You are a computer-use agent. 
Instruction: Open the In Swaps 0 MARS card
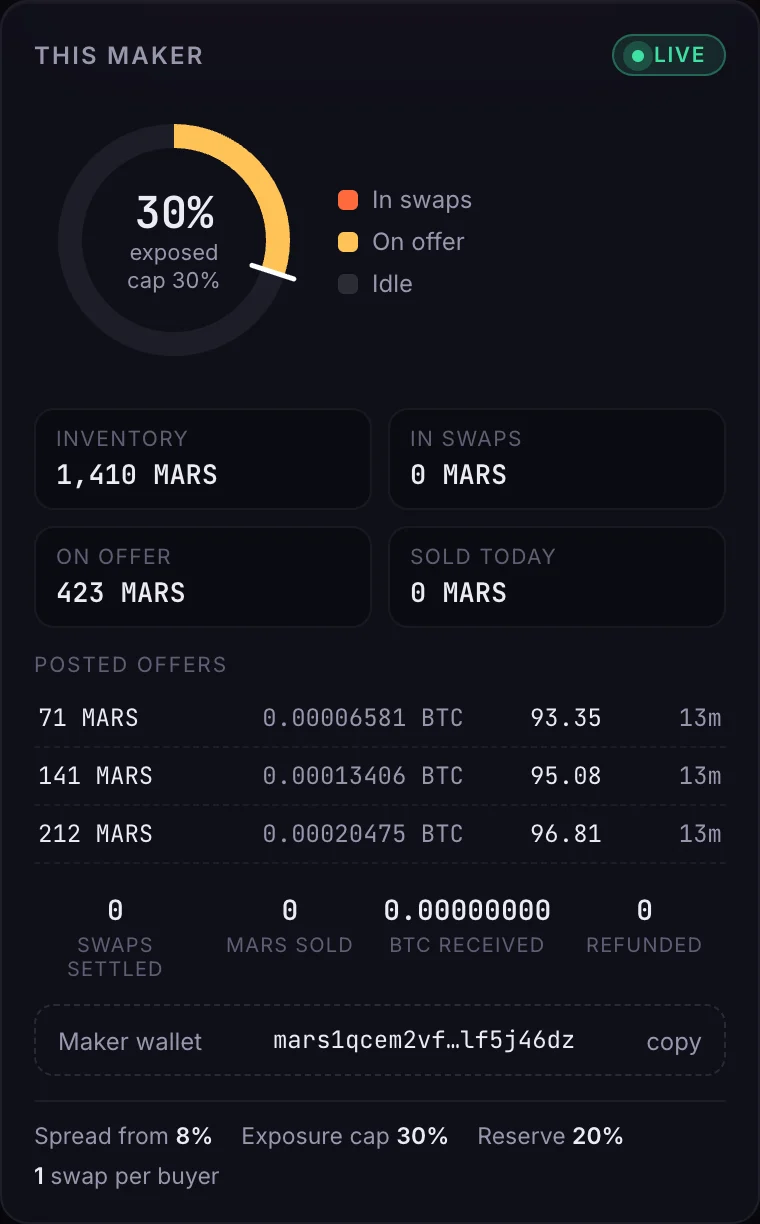pos(557,459)
